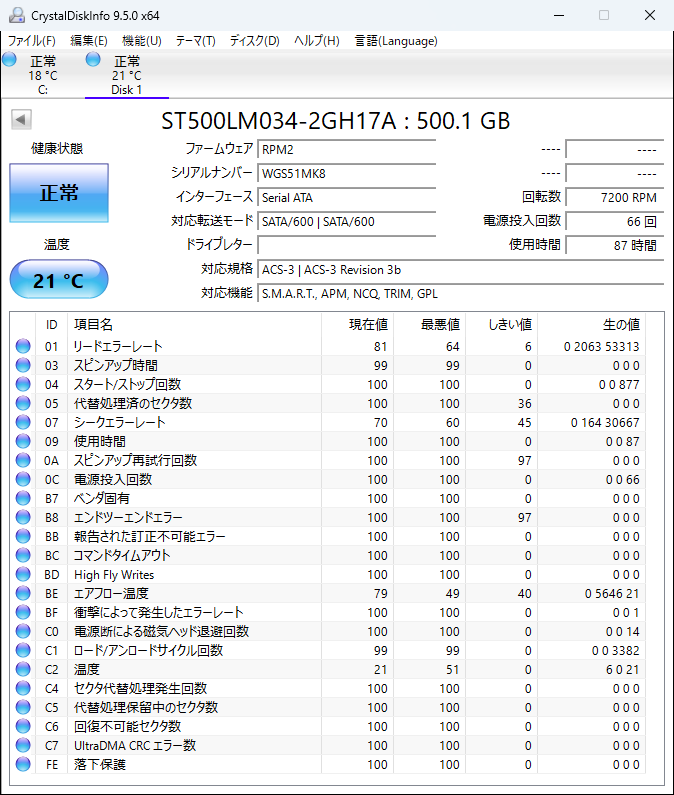Click status orb for BB 報告された訂正不可能エラー
Image resolution: width=674 pixels, height=795 pixels.
pos(23,536)
